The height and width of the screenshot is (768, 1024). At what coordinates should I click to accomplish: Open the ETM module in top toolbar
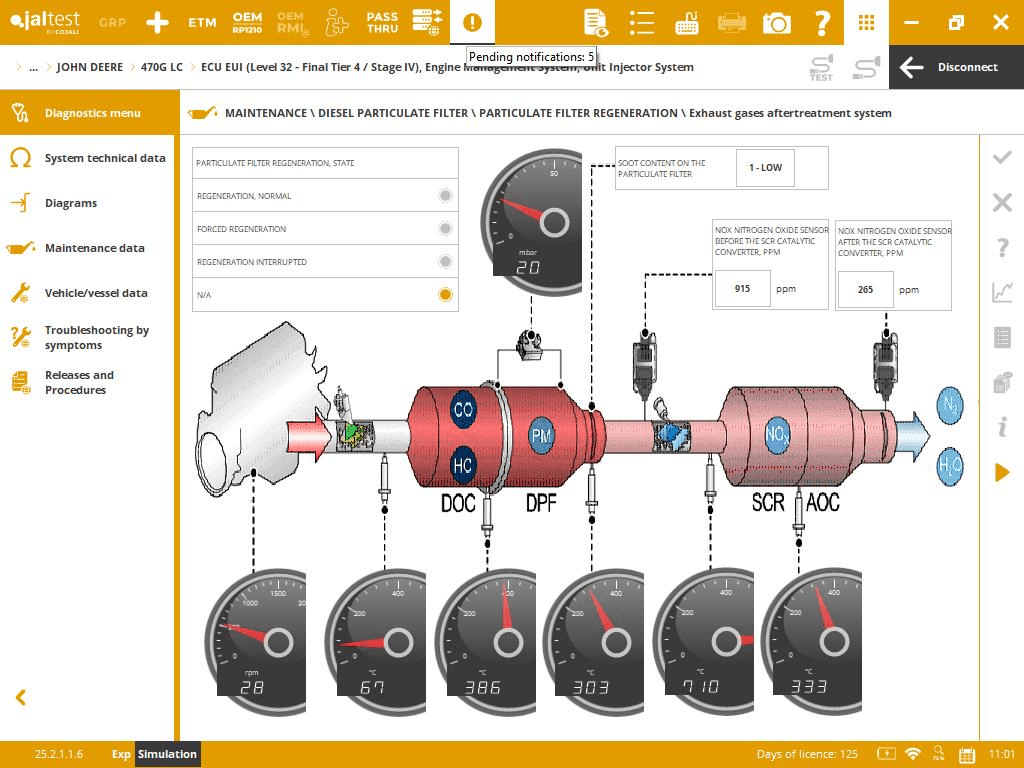(203, 22)
